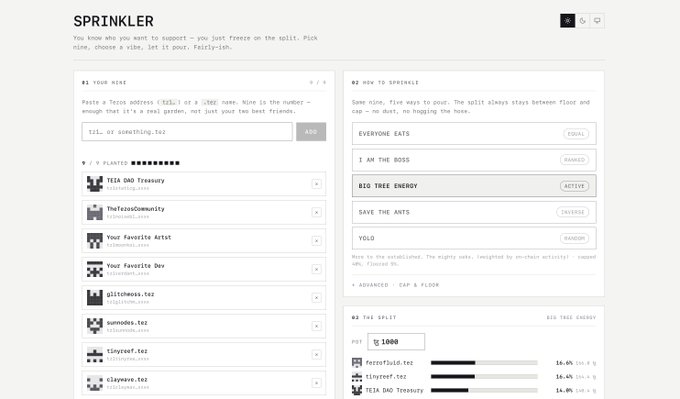Screen dimensions: 680x399
Task: Click the claywave.tez name
Action: 127,379
